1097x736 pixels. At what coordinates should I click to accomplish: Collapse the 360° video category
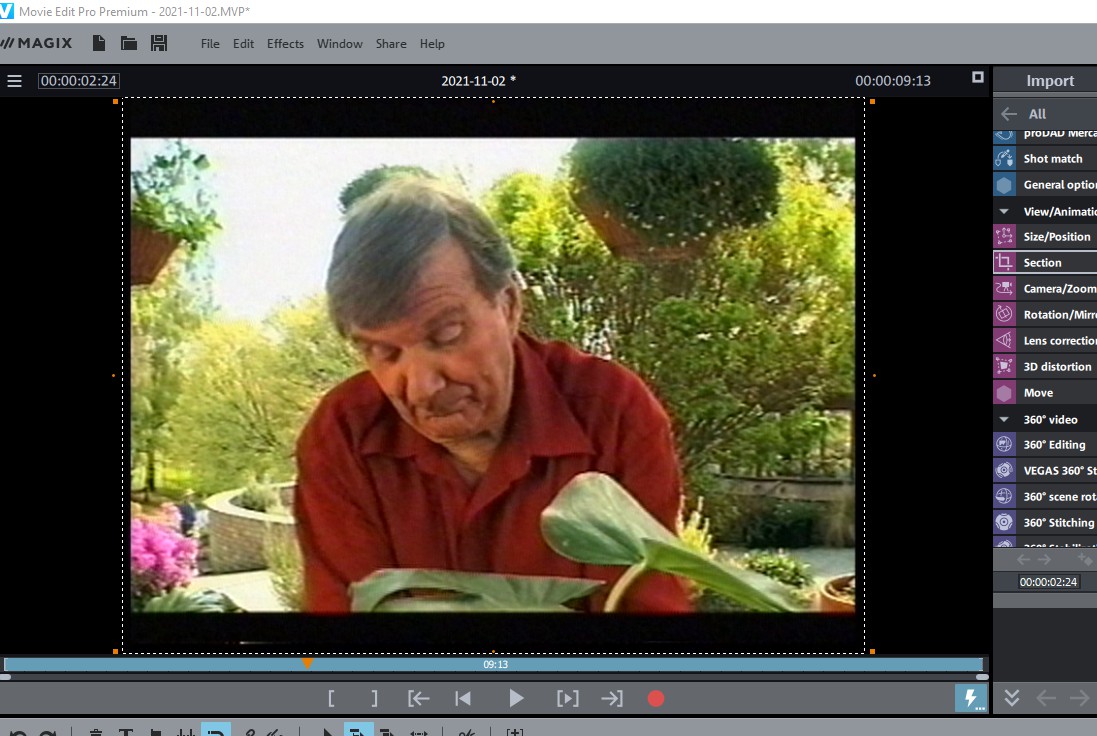1004,420
